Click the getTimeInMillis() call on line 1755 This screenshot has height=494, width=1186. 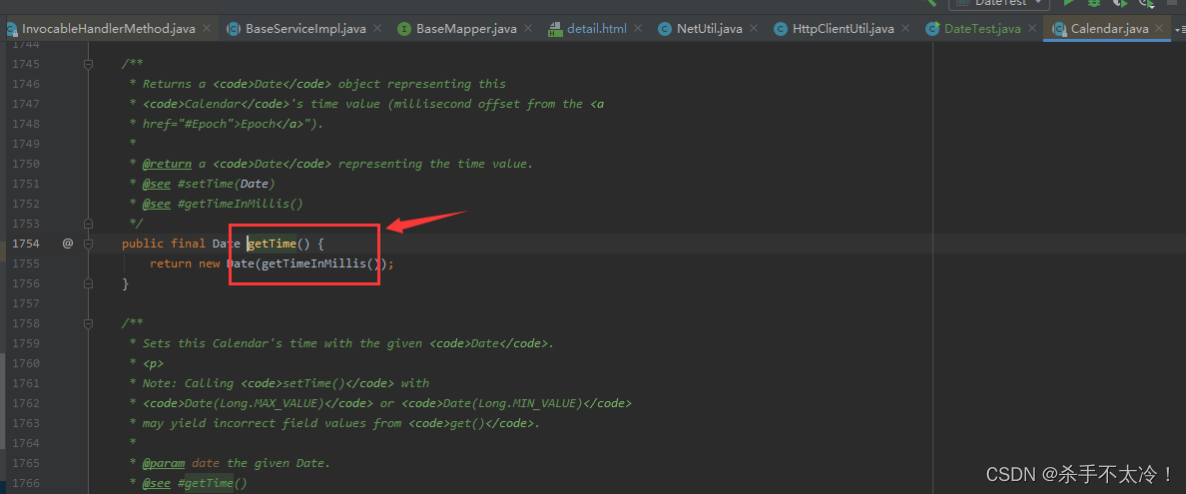321,263
